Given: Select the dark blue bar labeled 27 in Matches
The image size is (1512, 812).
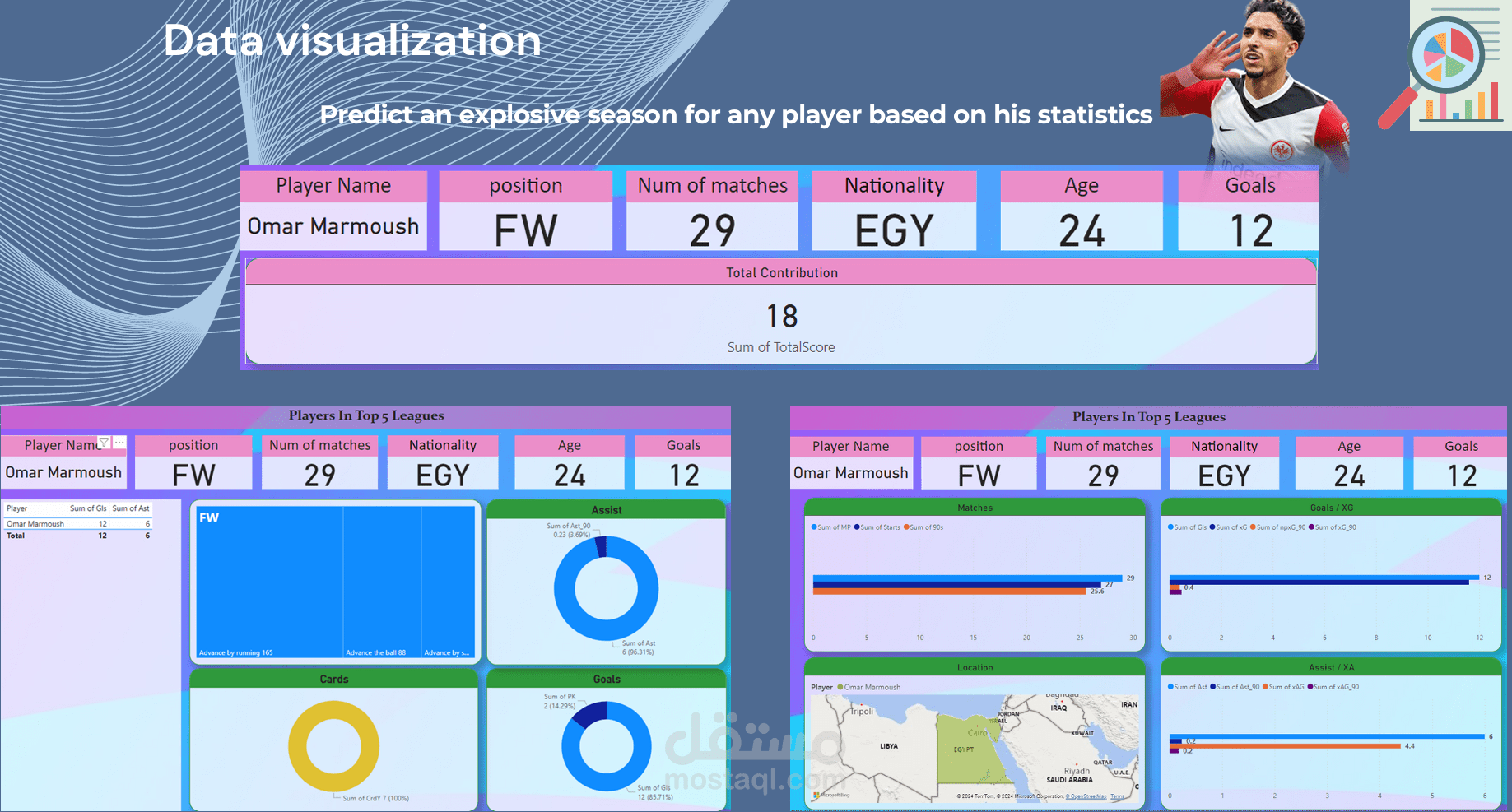Looking at the screenshot, I should click(956, 585).
